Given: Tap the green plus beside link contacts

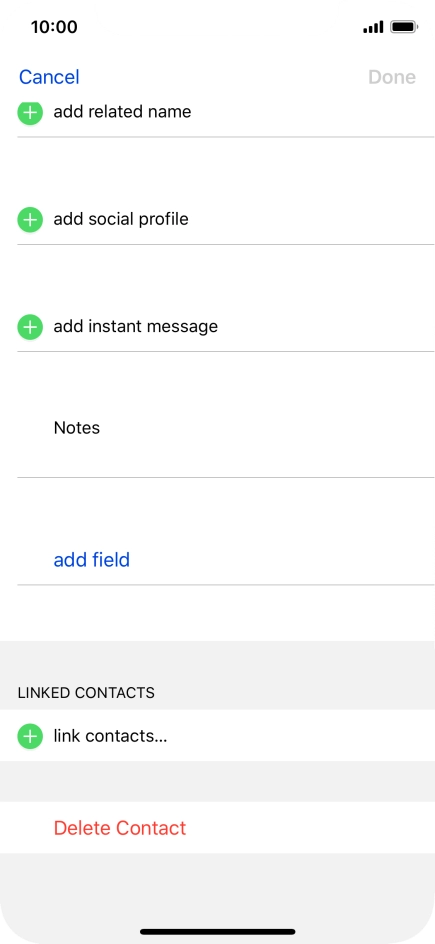Looking at the screenshot, I should (x=29, y=736).
